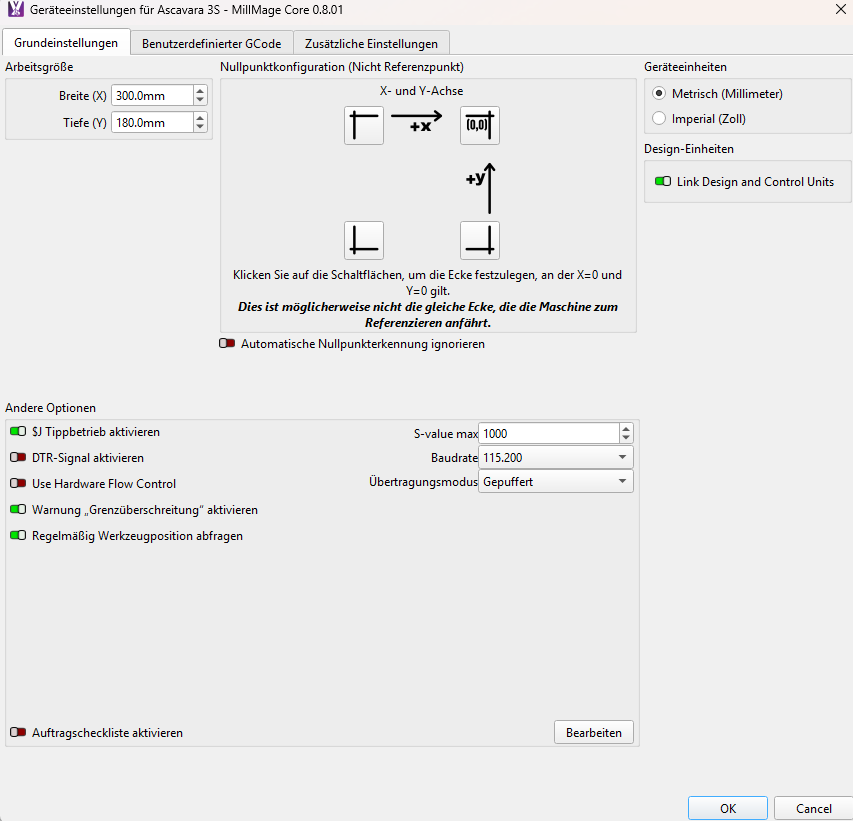Confirm settings with OK button
This screenshot has height=821, width=853.
tap(727, 808)
